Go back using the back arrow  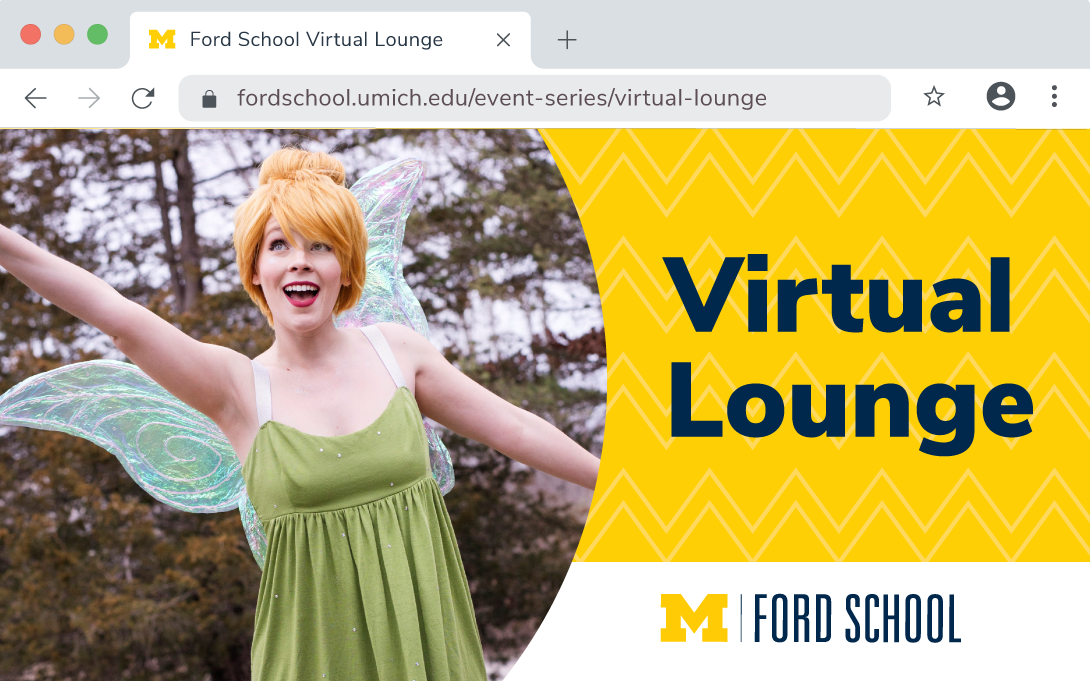[35, 98]
